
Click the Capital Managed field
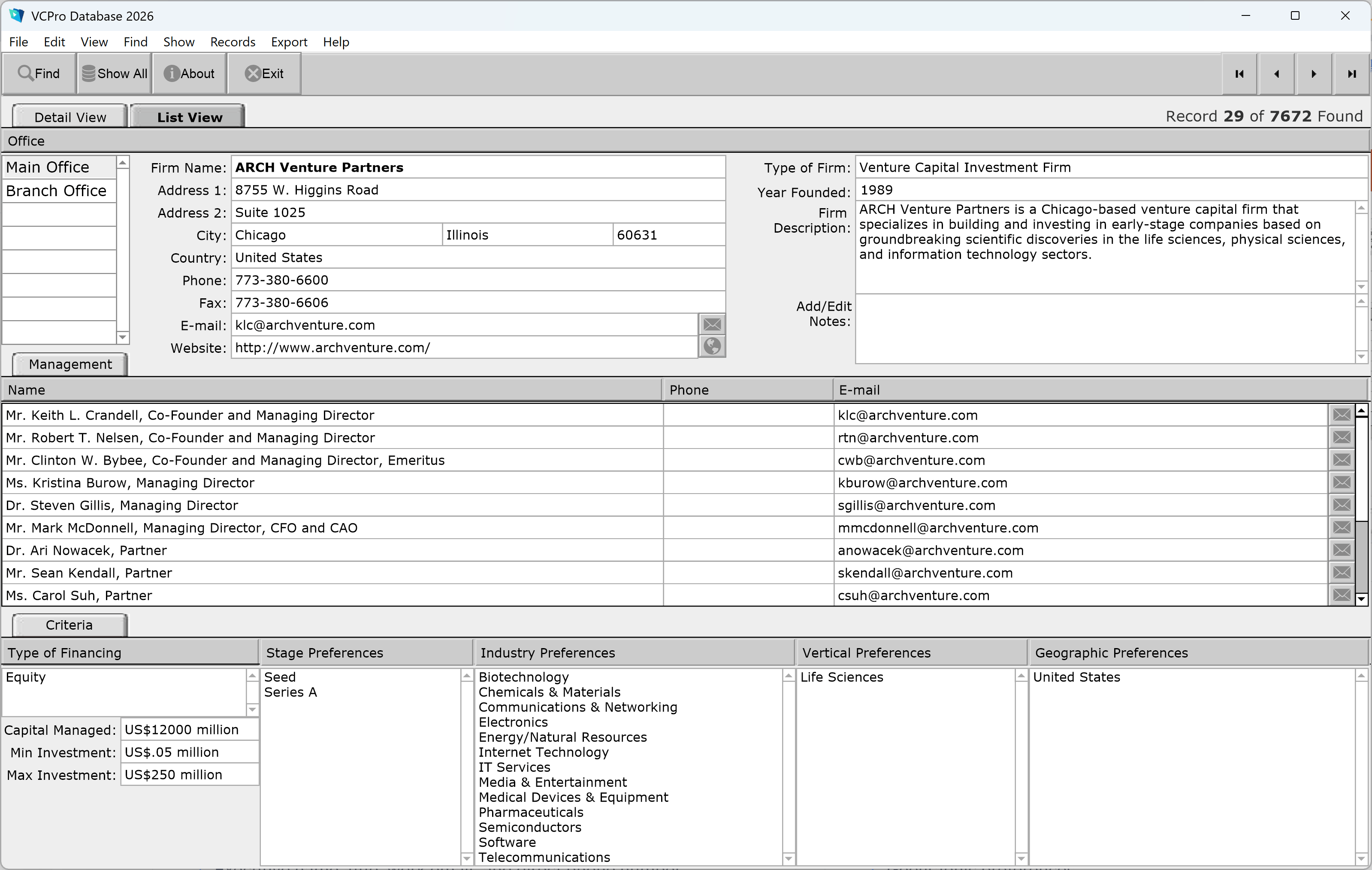pos(190,730)
